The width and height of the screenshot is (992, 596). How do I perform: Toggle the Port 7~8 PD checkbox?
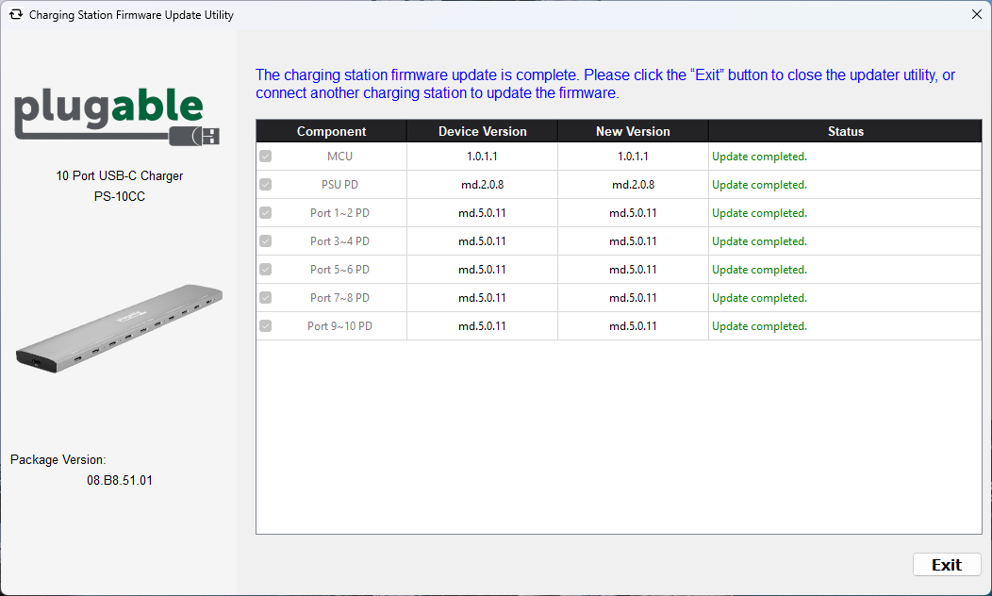(265, 298)
